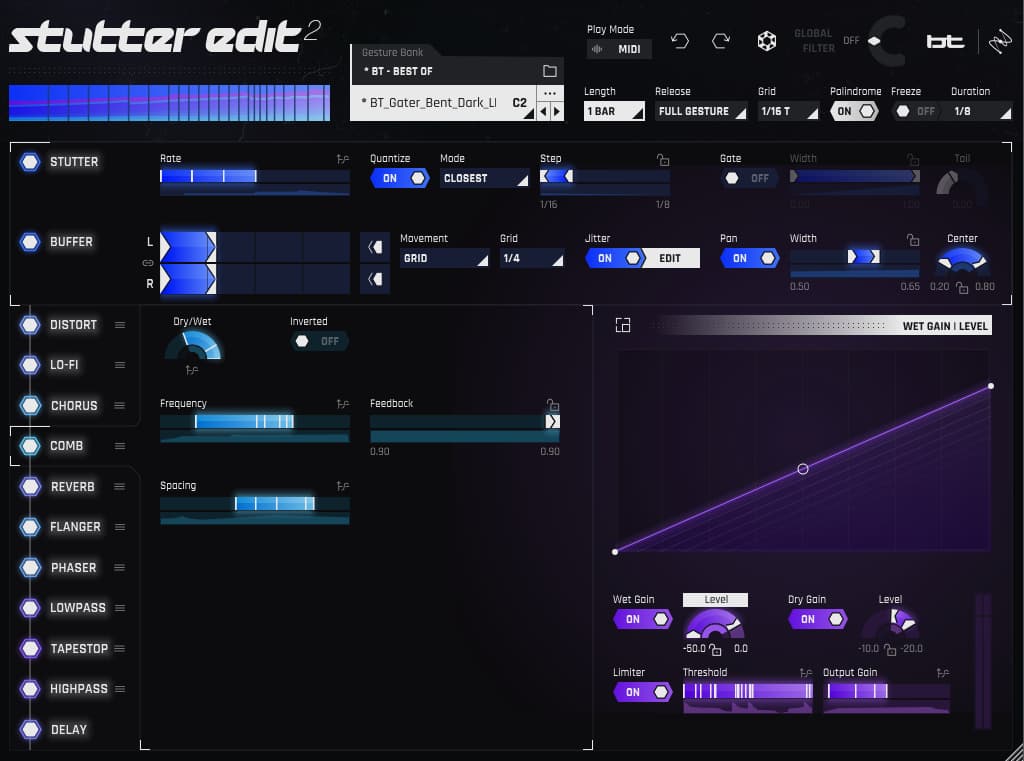Go to next gesture with right arrow
The height and width of the screenshot is (761, 1024).
click(x=556, y=111)
